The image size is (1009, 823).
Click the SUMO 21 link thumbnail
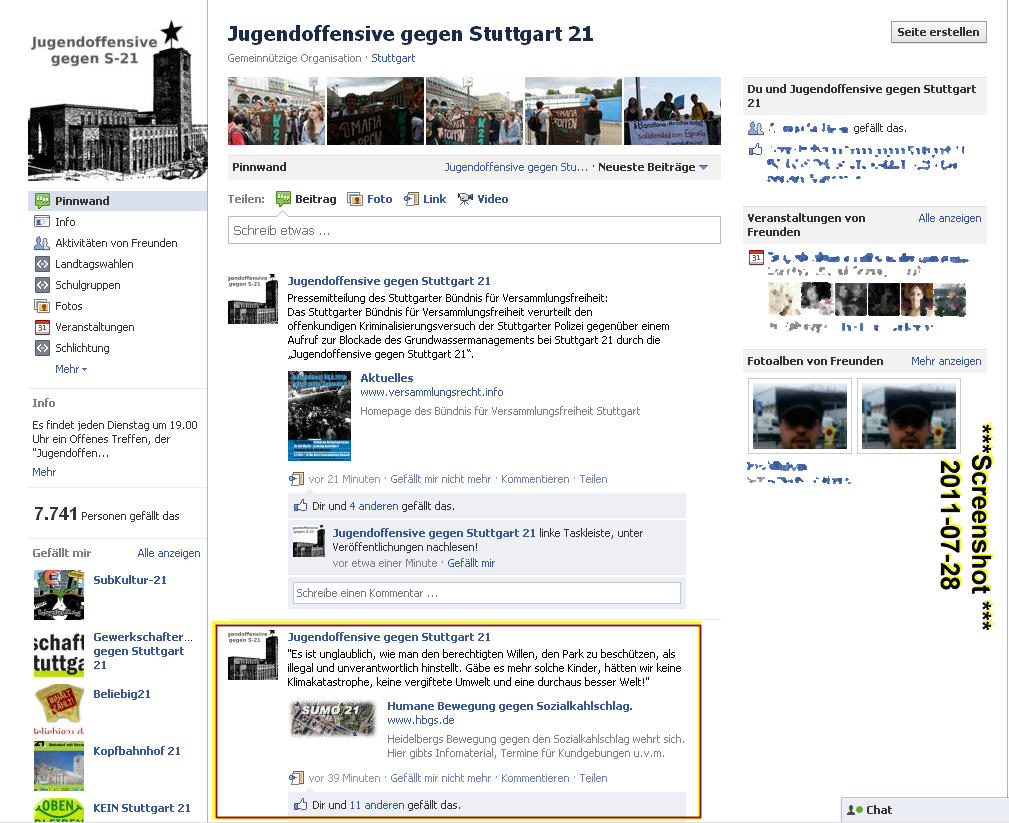click(x=333, y=718)
